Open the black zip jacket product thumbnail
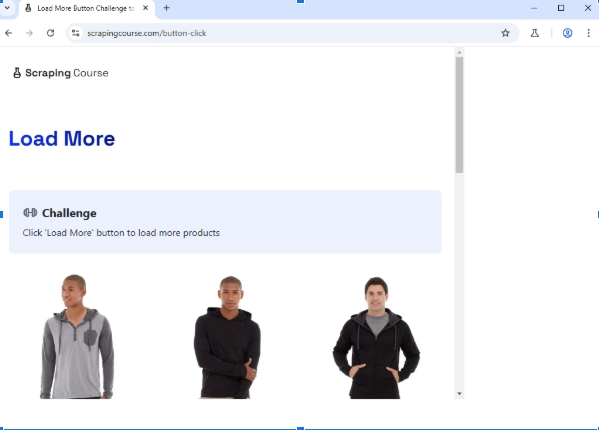The image size is (599, 430). click(x=376, y=338)
